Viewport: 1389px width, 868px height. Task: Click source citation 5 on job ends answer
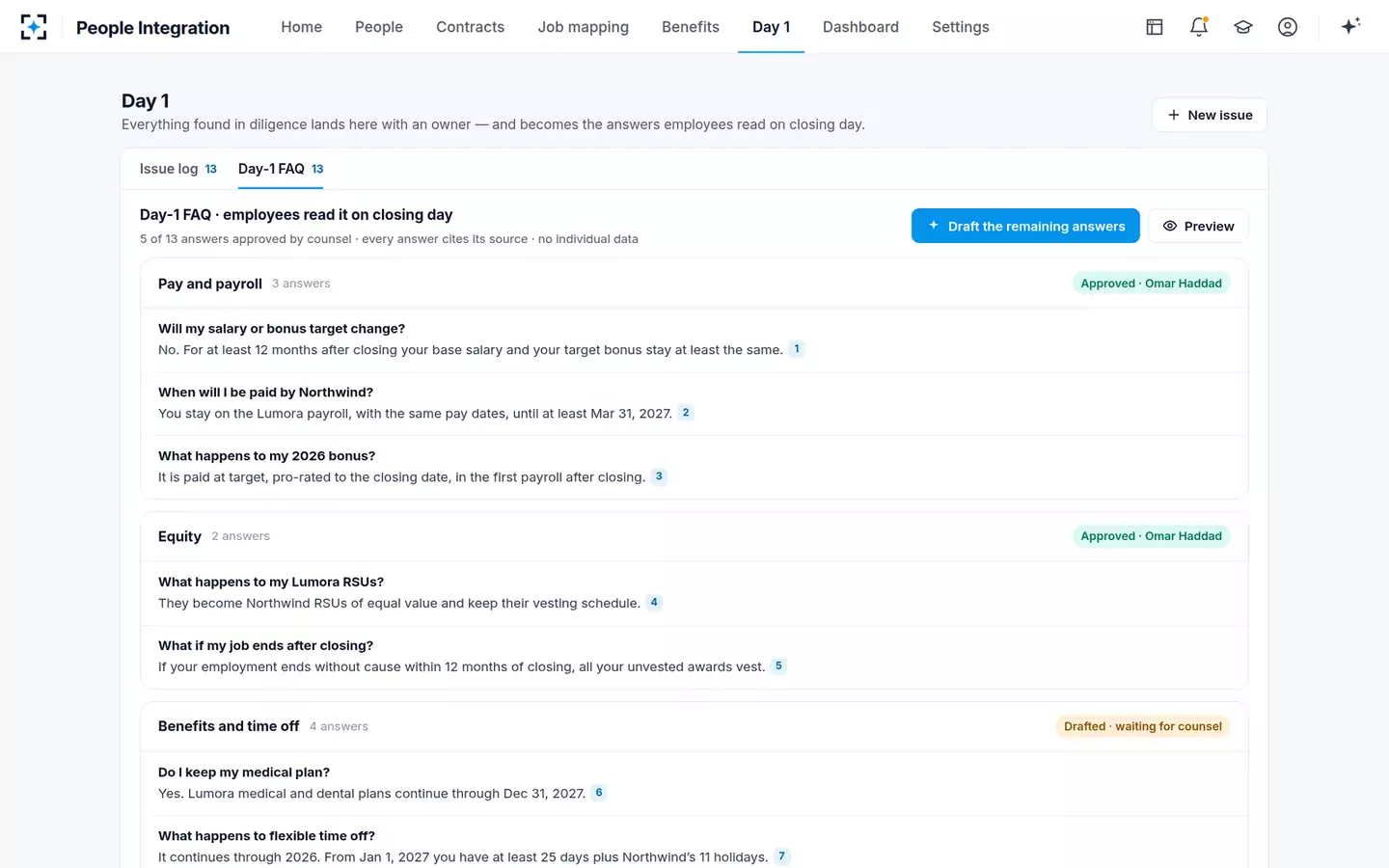(778, 666)
